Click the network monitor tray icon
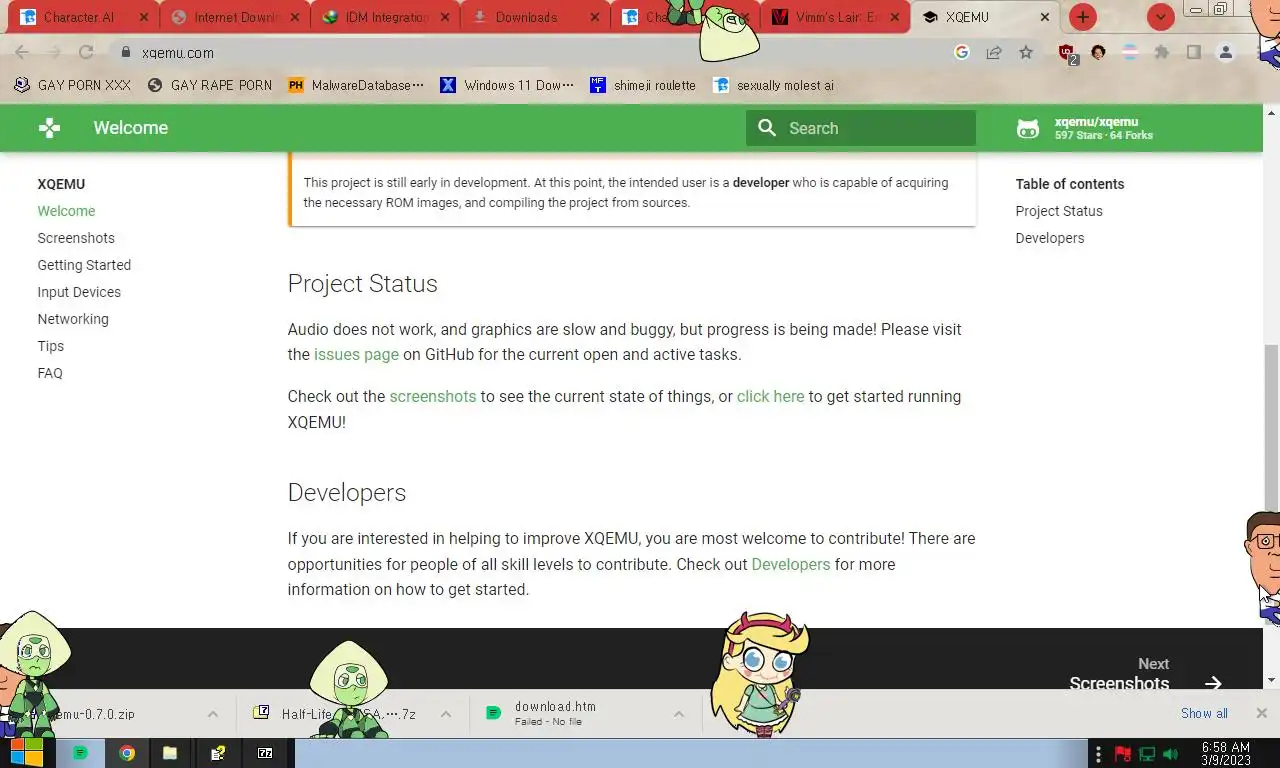Screen dimensions: 1280x768 tap(1147, 753)
